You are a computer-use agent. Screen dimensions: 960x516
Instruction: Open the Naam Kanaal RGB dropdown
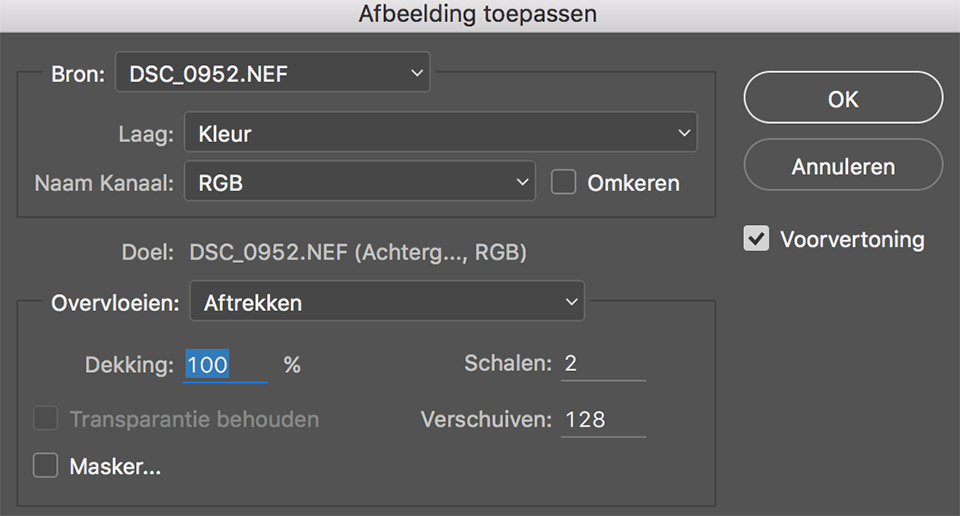pos(359,183)
